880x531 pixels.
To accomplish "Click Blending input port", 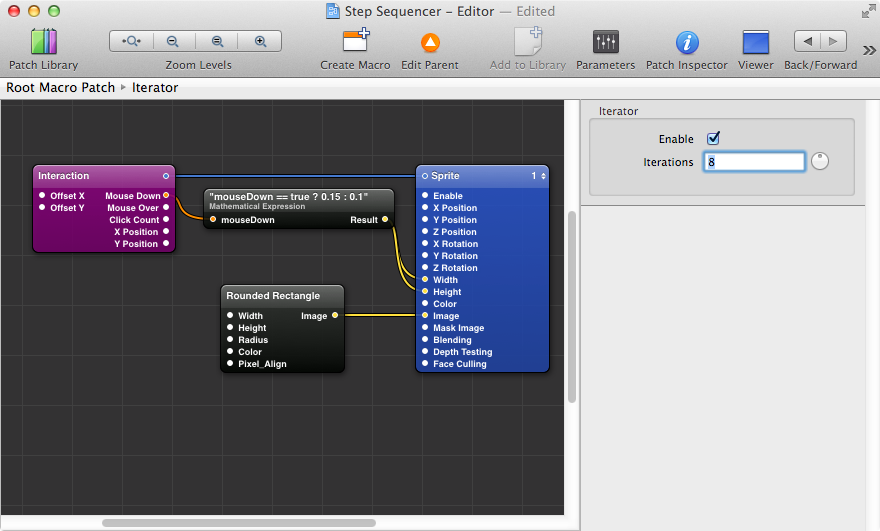I will pos(425,340).
